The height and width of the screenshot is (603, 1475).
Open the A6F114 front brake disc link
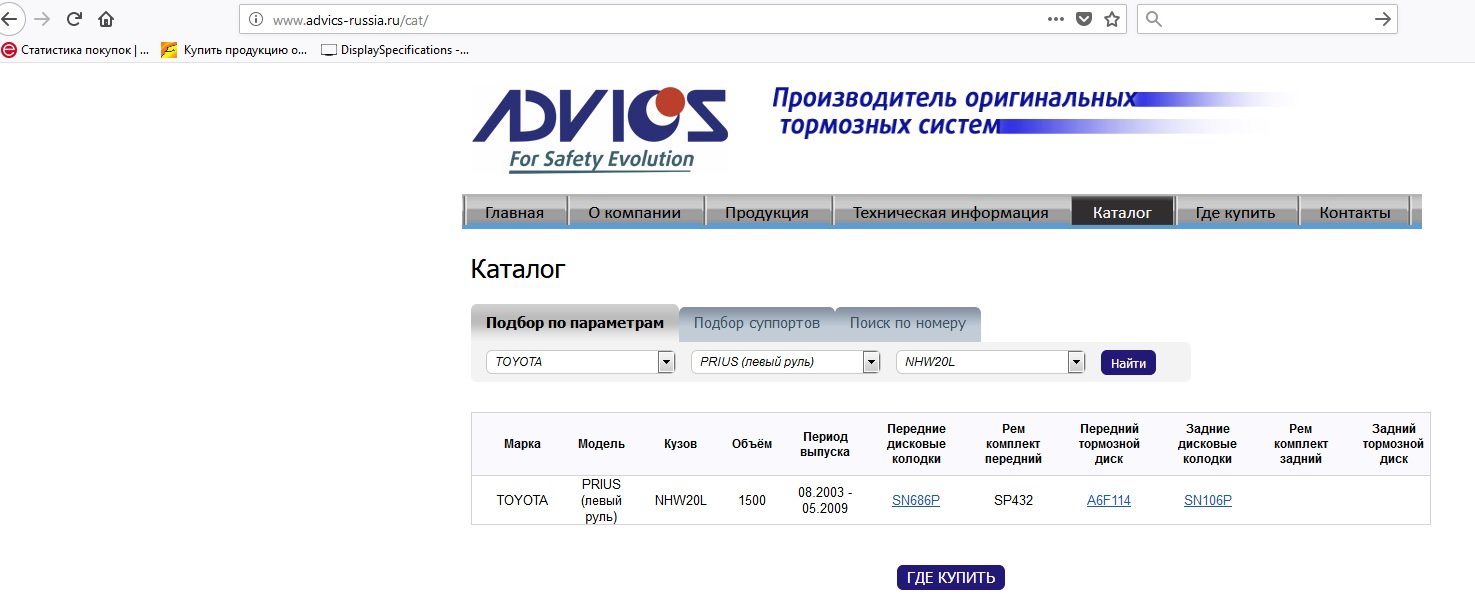pyautogui.click(x=1109, y=500)
